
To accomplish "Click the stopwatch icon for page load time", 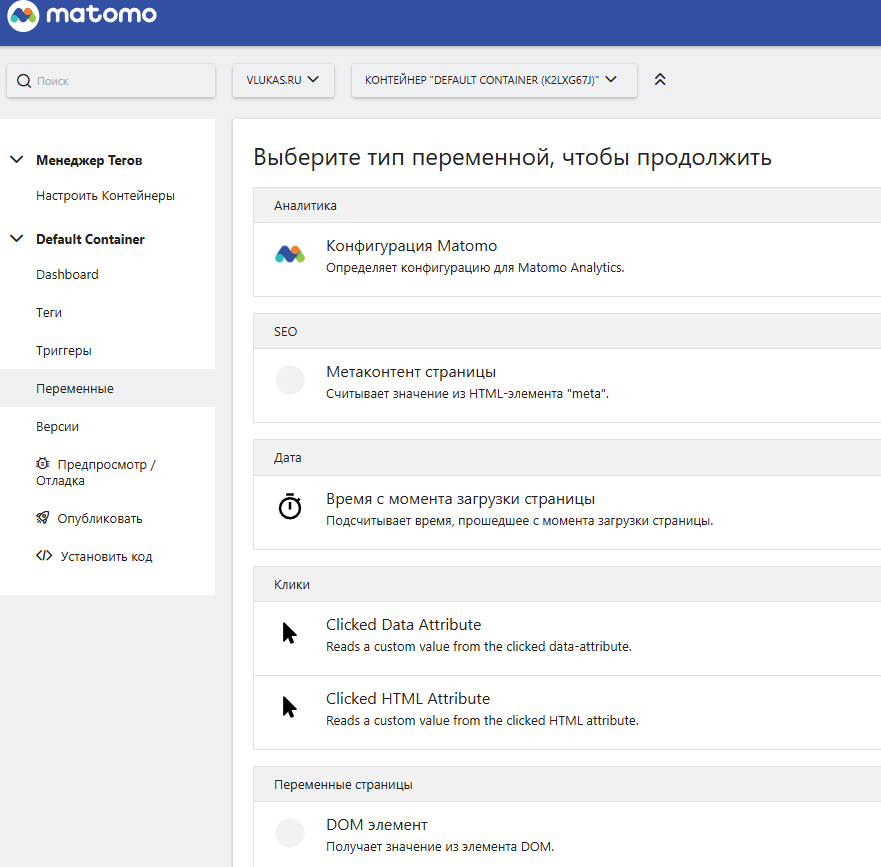I will [290, 507].
